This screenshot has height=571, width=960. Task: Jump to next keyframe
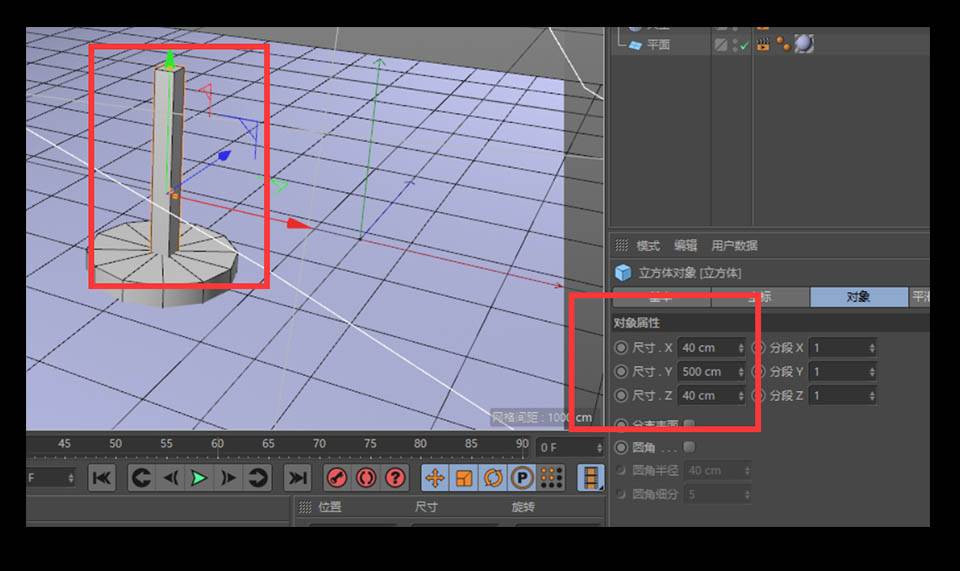pos(257,478)
